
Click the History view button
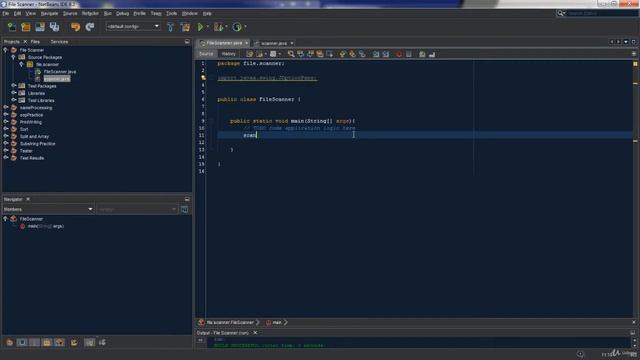229,54
